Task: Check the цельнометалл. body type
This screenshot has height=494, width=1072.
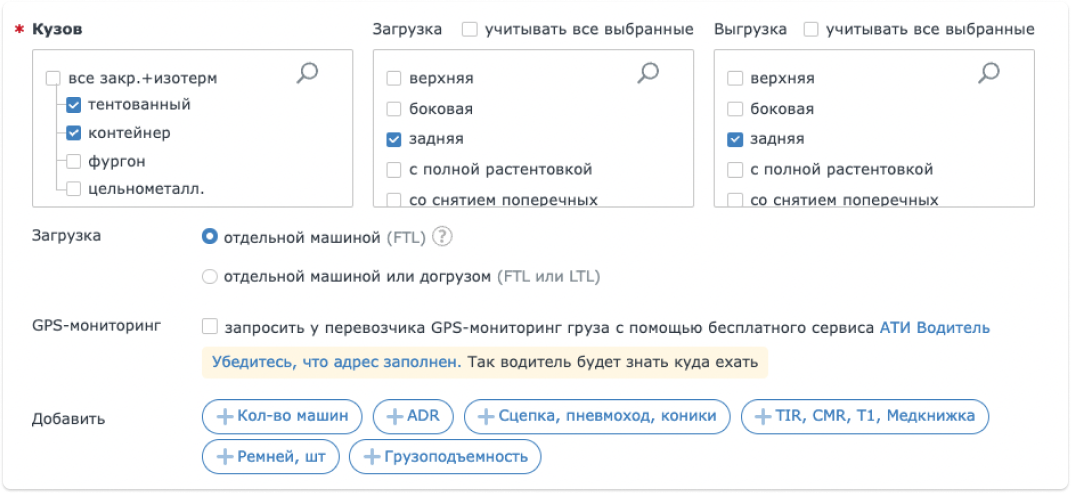Action: click(x=74, y=188)
